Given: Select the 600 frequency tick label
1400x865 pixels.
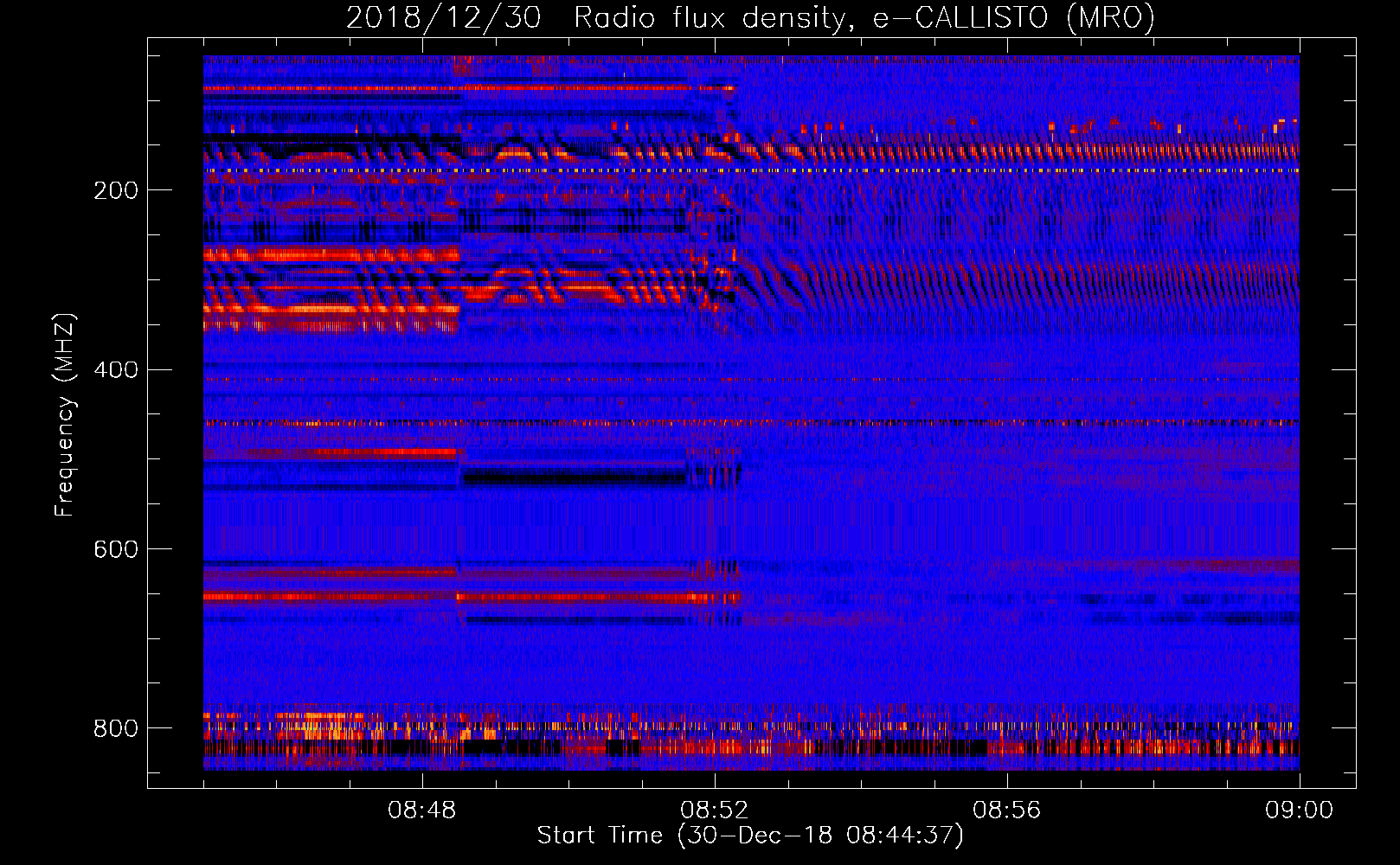Looking at the screenshot, I should (x=115, y=550).
